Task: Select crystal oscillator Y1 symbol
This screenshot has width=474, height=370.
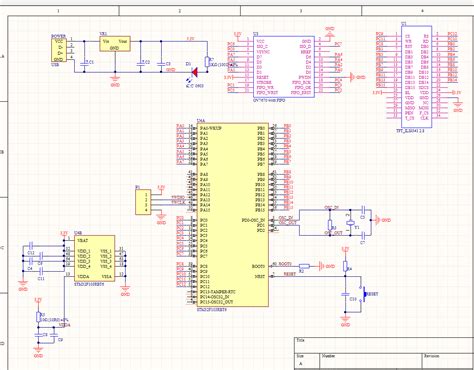Action: coord(350,223)
